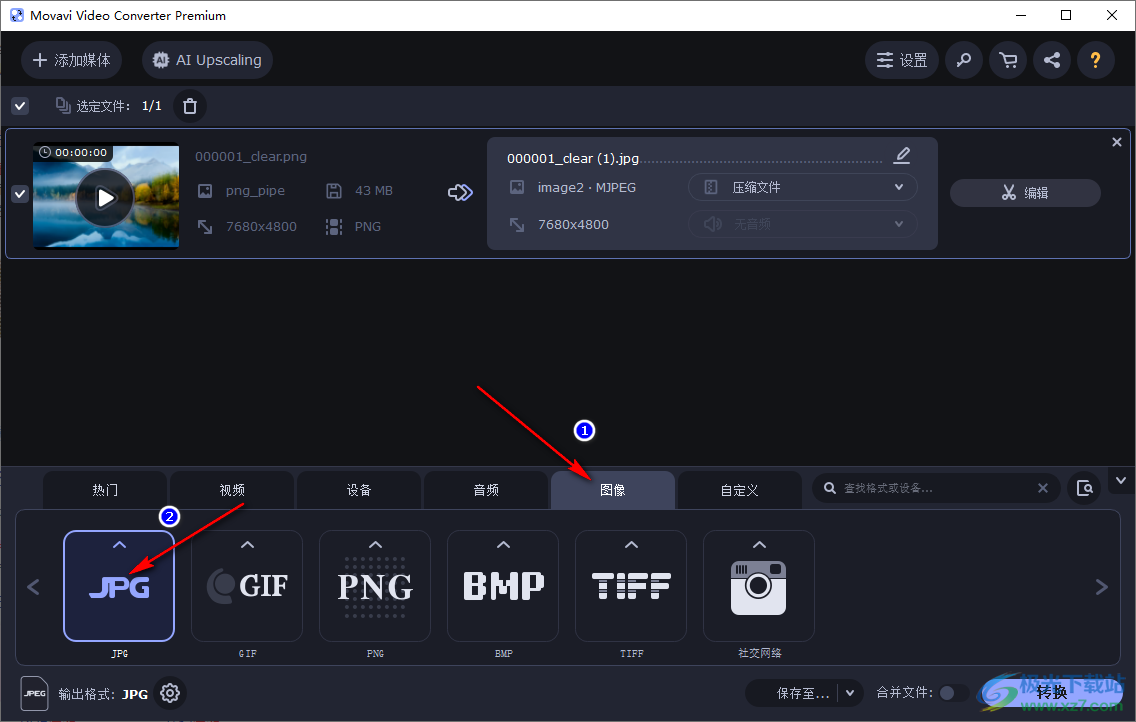The height and width of the screenshot is (722, 1136).
Task: Click the png_pipe codec text
Action: coord(255,191)
